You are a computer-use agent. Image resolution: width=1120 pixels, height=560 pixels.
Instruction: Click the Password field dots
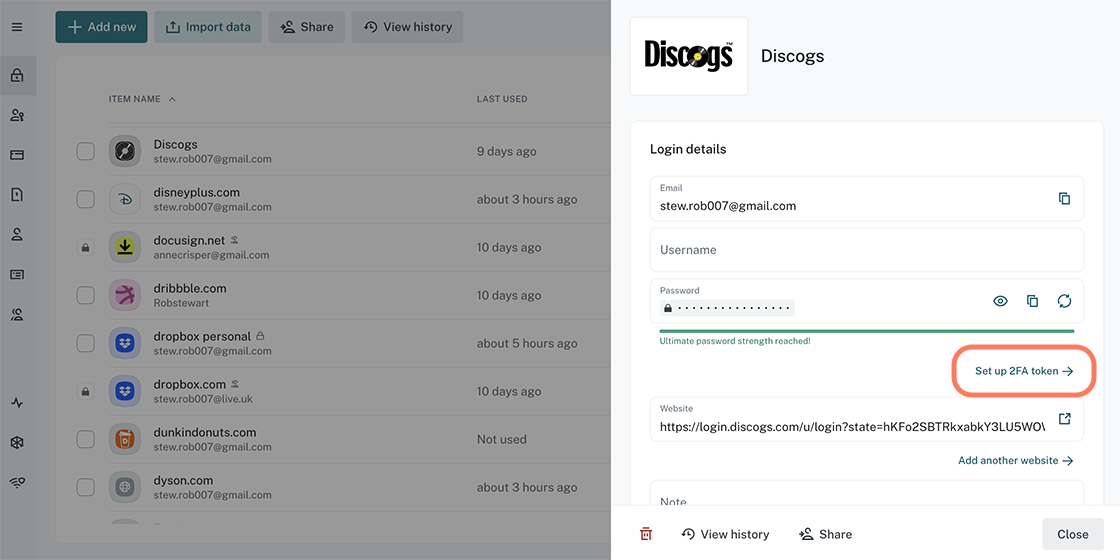(727, 309)
